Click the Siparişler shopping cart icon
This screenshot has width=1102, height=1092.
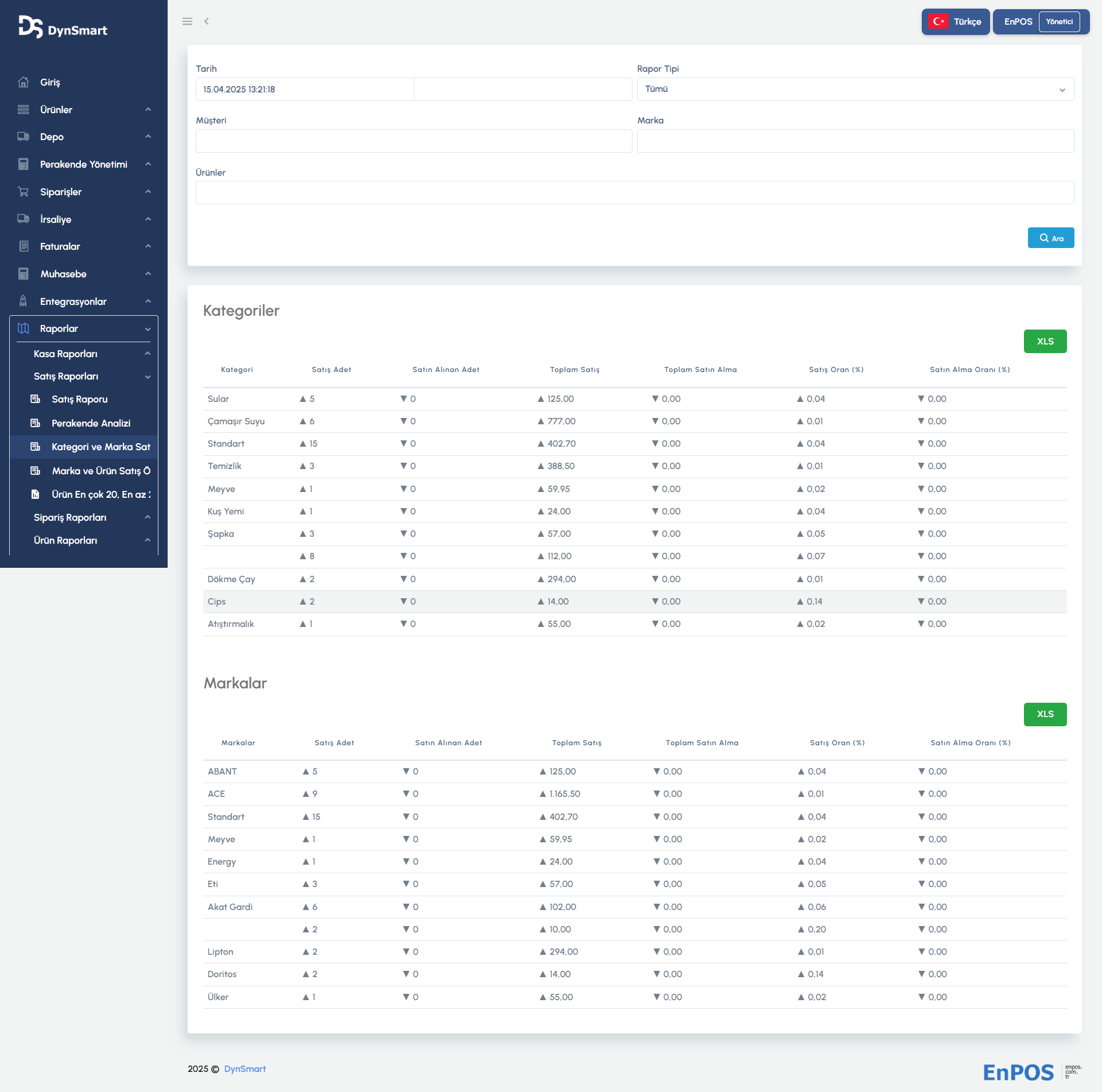coord(23,192)
